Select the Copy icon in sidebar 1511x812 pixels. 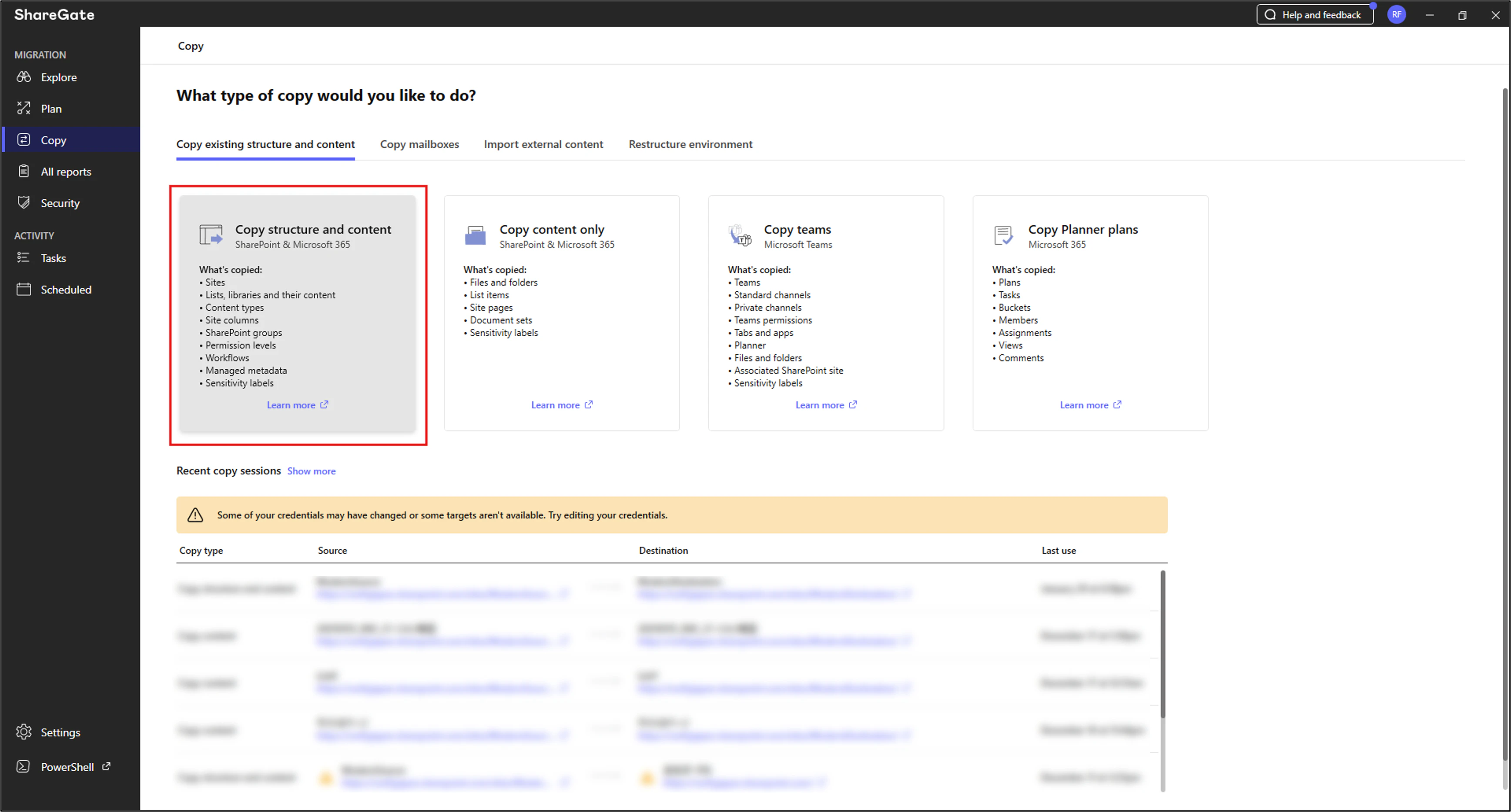tap(23, 140)
